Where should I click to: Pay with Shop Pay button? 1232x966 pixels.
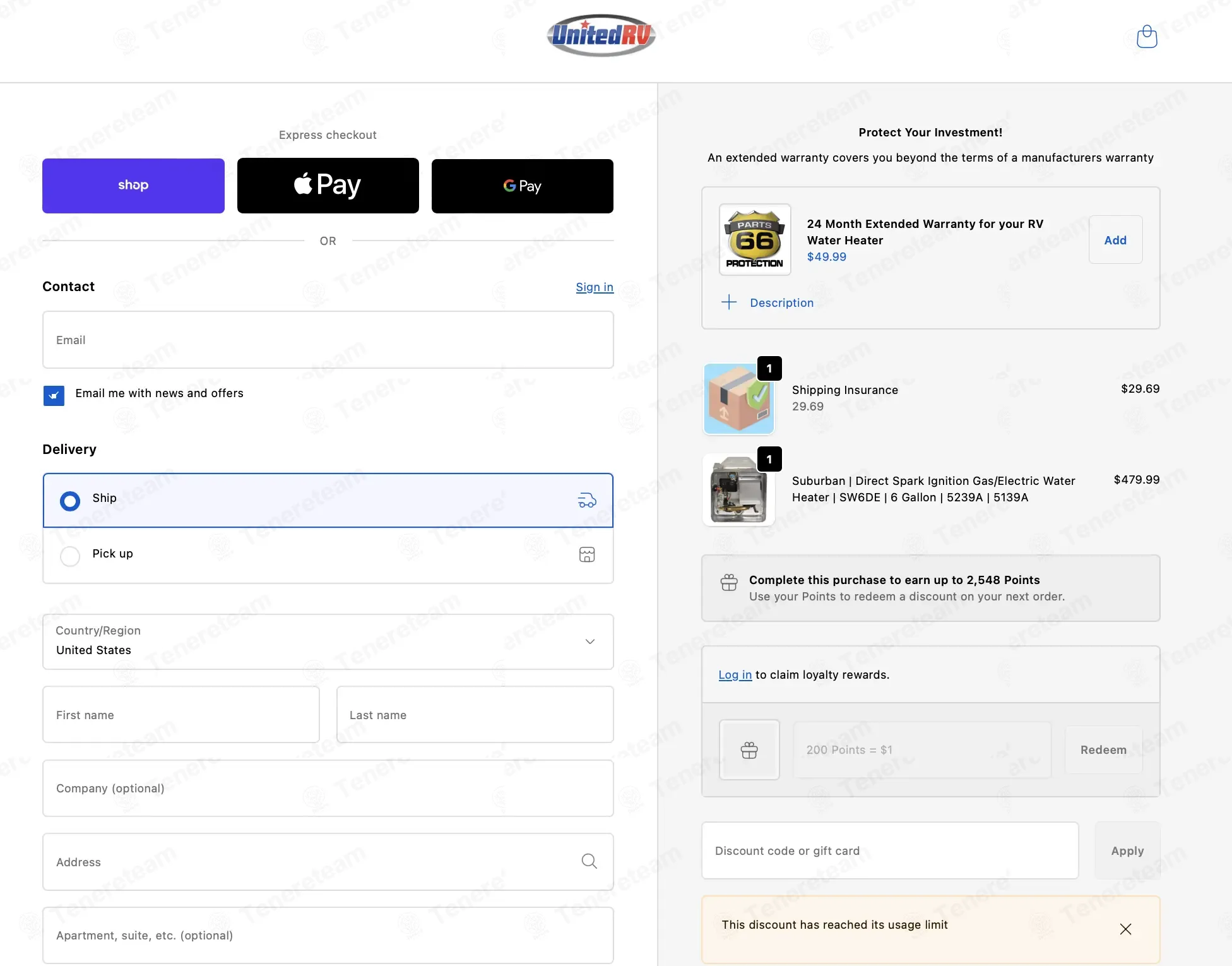(133, 186)
